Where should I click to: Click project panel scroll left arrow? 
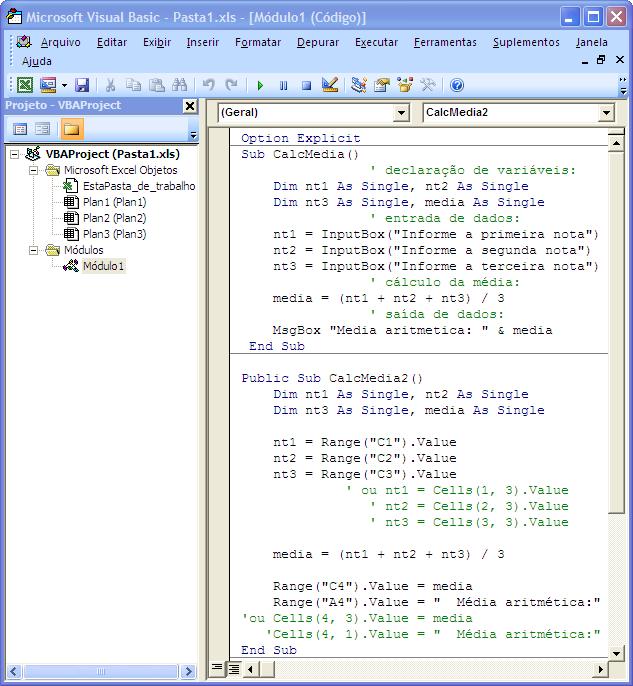tap(14, 671)
